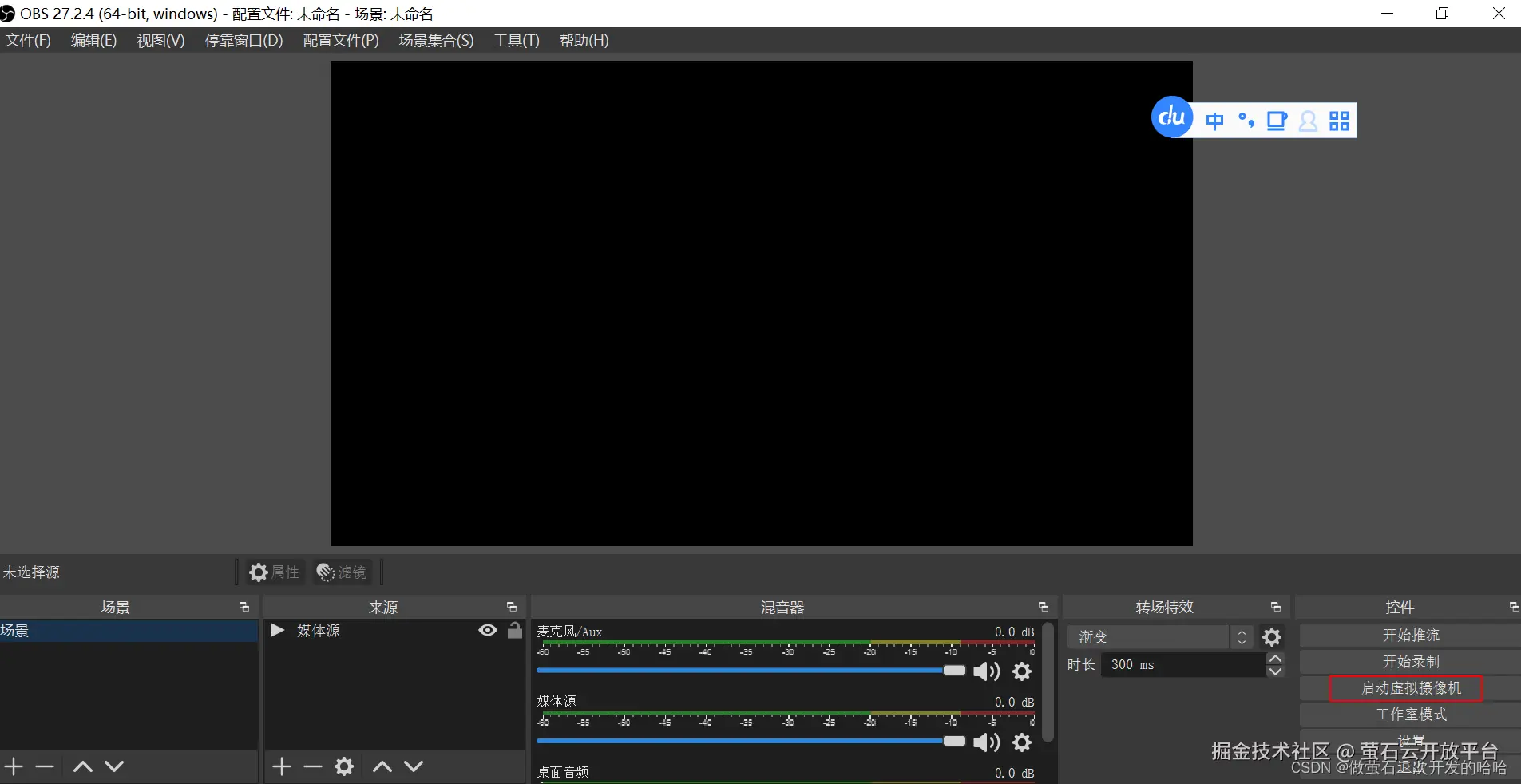Pop out the 转场特效 dock panel
The image size is (1521, 784).
click(x=1276, y=608)
